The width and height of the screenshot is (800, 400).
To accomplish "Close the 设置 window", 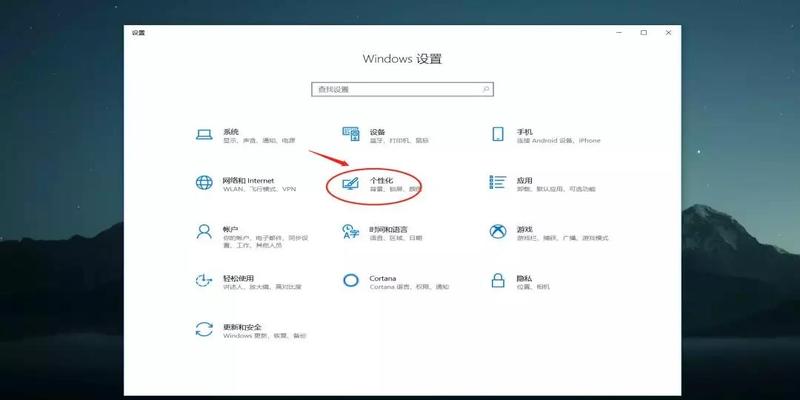I will (x=668, y=33).
